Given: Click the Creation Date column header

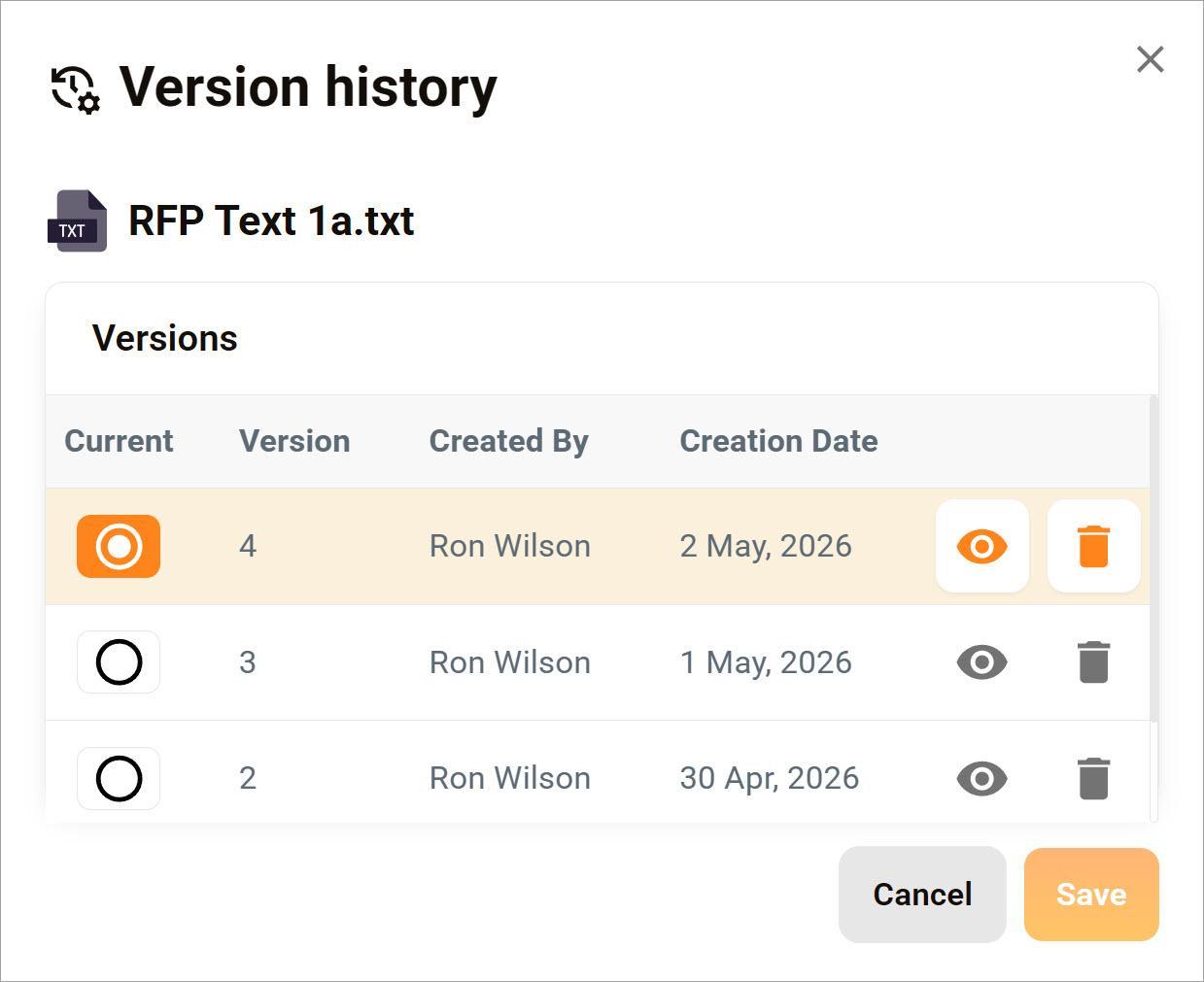Looking at the screenshot, I should tap(778, 441).
